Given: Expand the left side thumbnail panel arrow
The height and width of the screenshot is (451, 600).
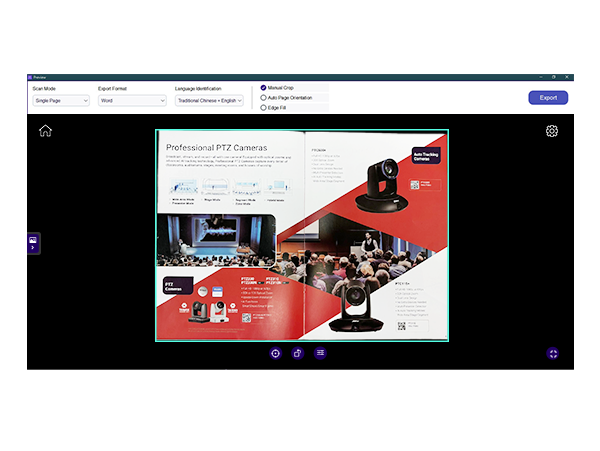Looking at the screenshot, I should (x=33, y=249).
